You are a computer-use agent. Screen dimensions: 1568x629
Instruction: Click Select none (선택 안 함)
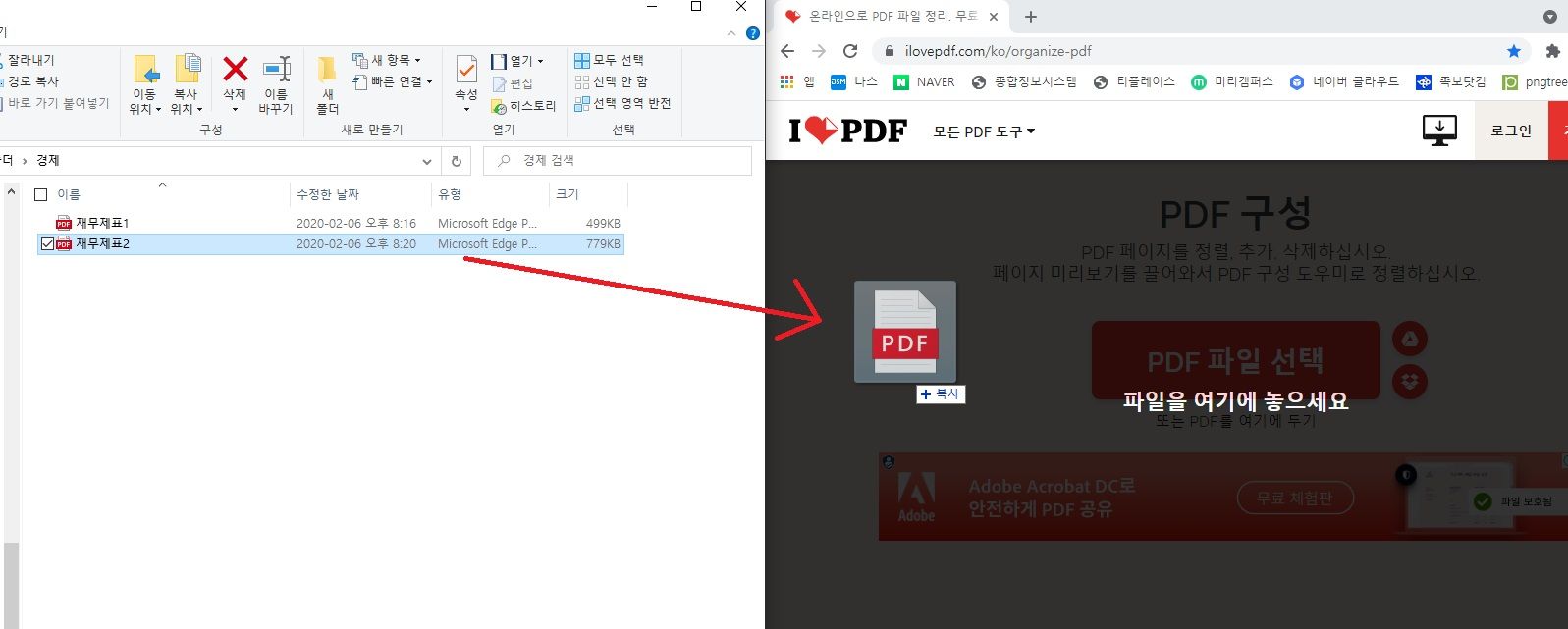click(612, 81)
